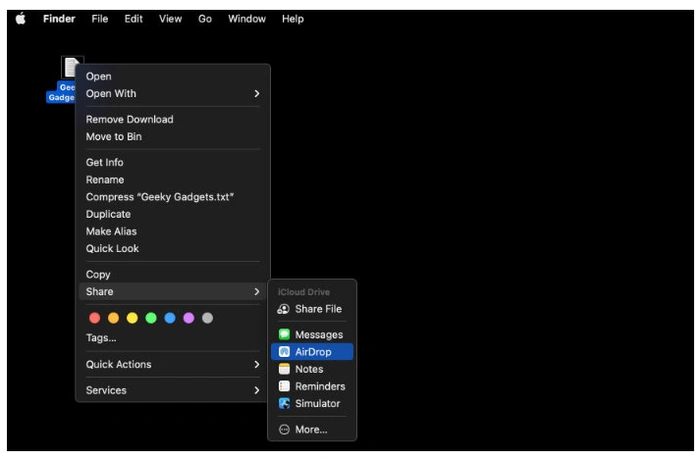The image size is (700, 459).
Task: Apply the gray tag color
Action: coord(207,318)
